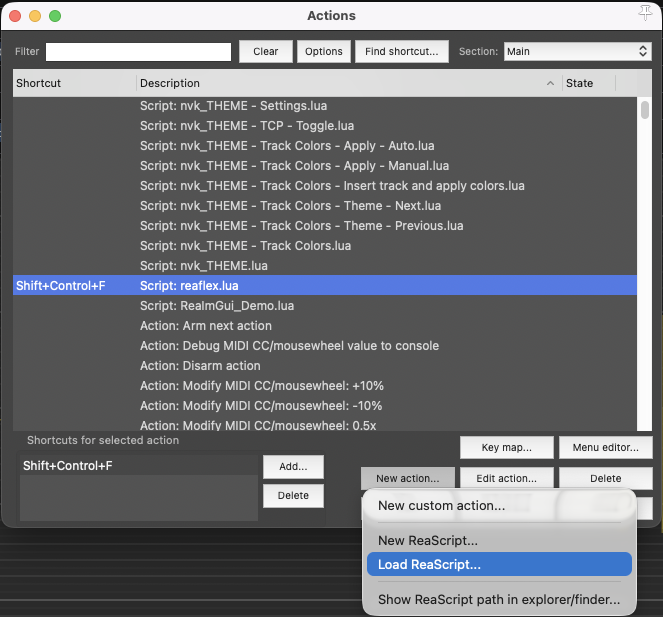
Task: Choose Load ReaScript... menu item
Action: pyautogui.click(x=499, y=564)
